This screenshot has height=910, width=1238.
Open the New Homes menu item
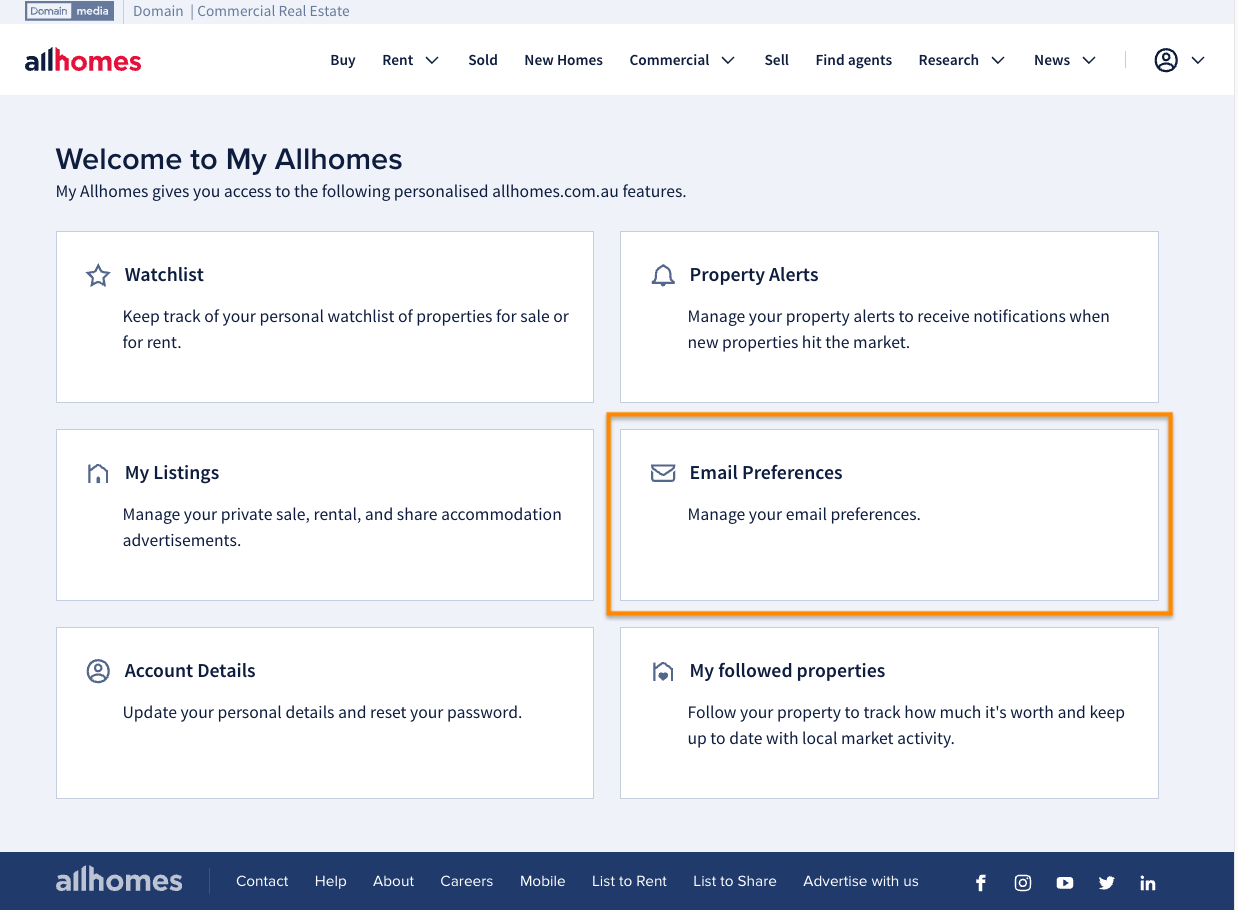pos(564,60)
